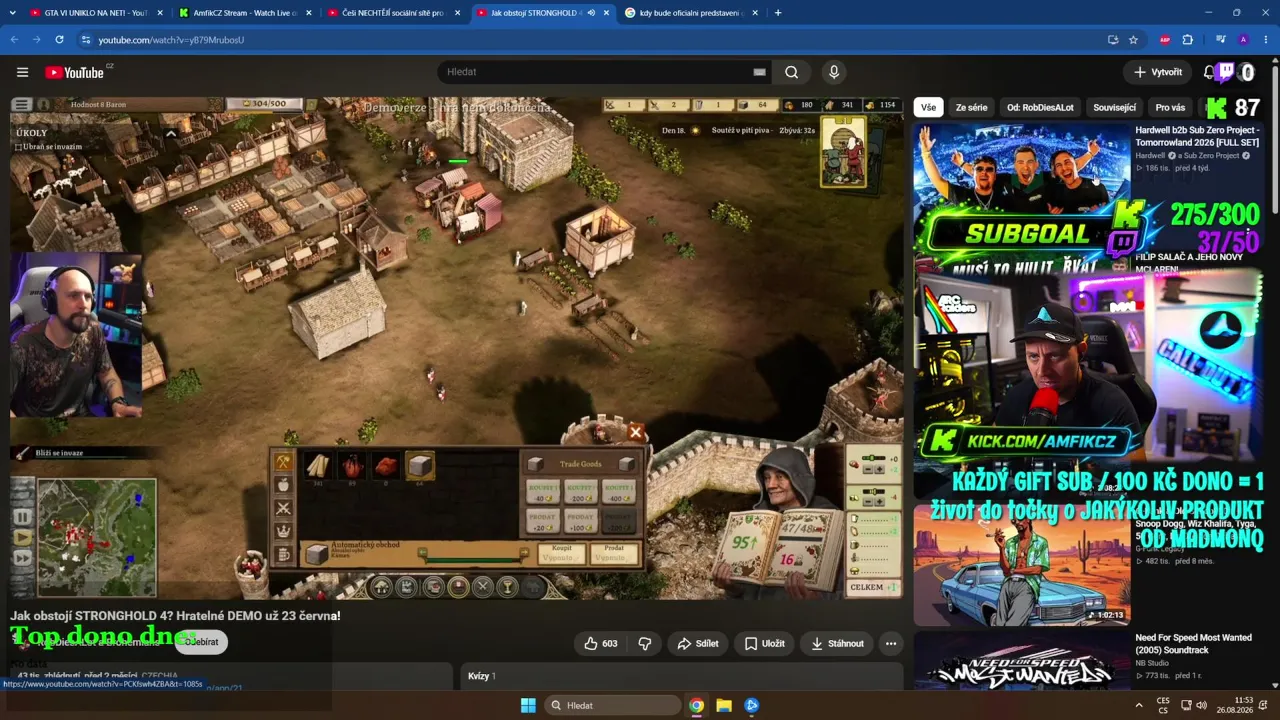Dislike the Stronghold 4 video
The image size is (1280, 720).
645,643
